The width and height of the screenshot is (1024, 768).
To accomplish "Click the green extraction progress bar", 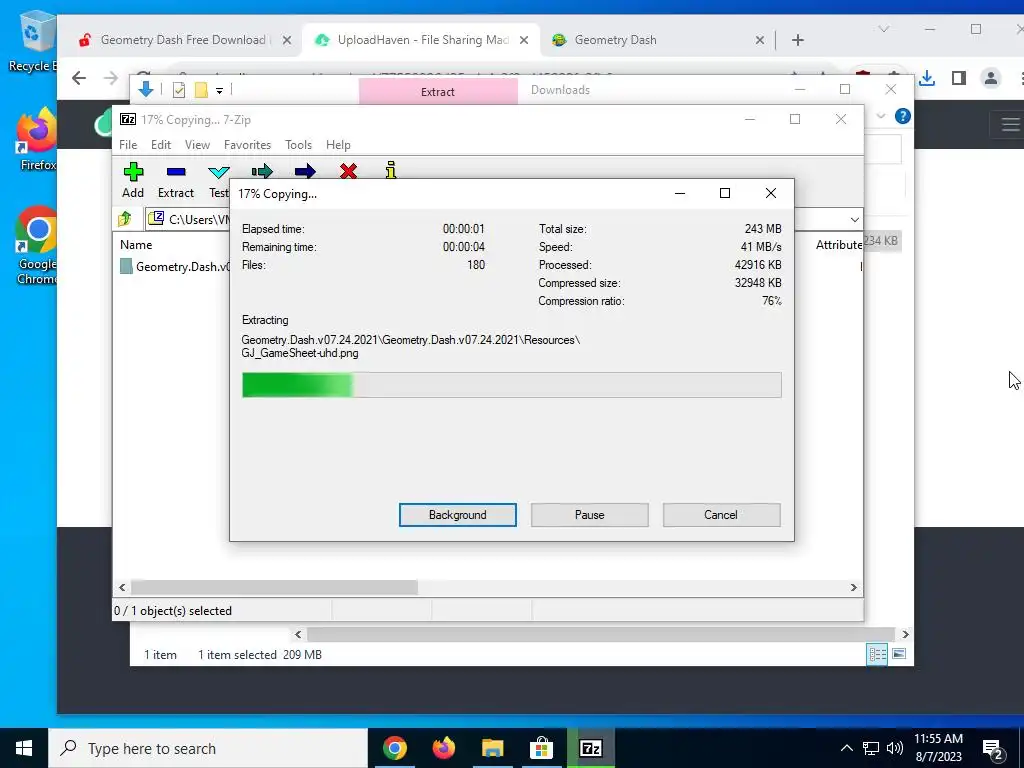I will (511, 385).
